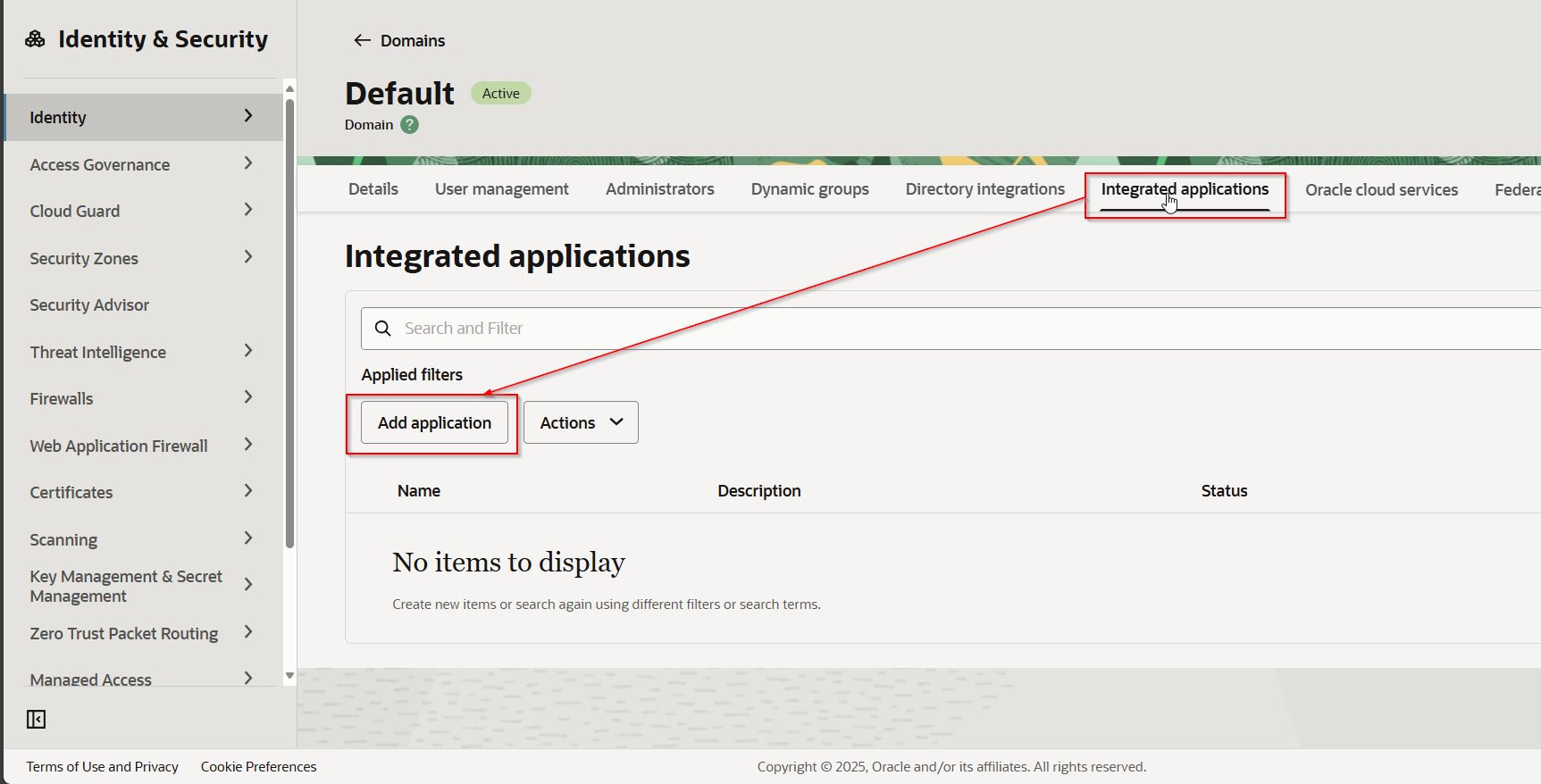Open the Certificates menu item

click(71, 493)
